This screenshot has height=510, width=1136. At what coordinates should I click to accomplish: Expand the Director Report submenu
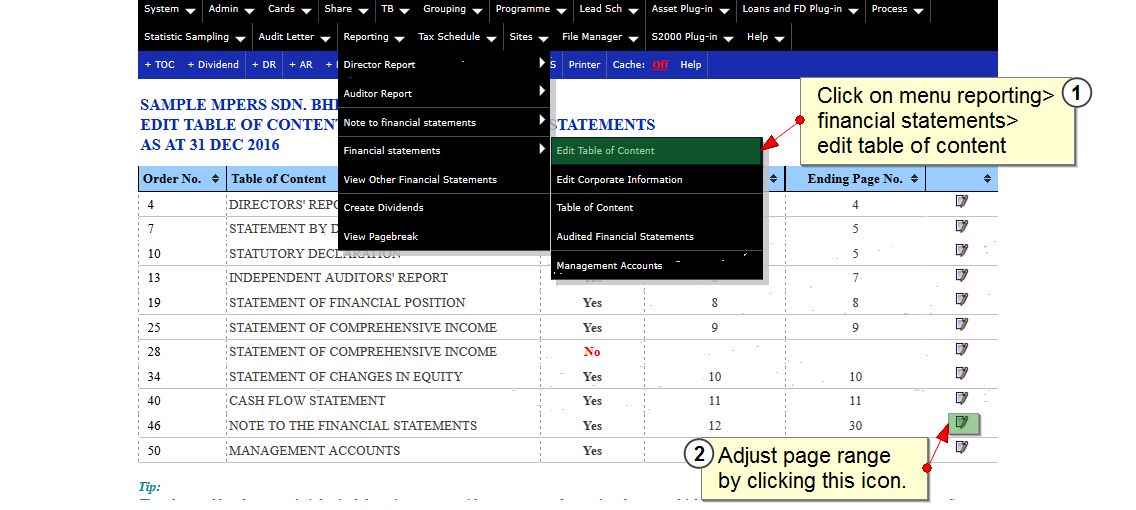point(444,65)
